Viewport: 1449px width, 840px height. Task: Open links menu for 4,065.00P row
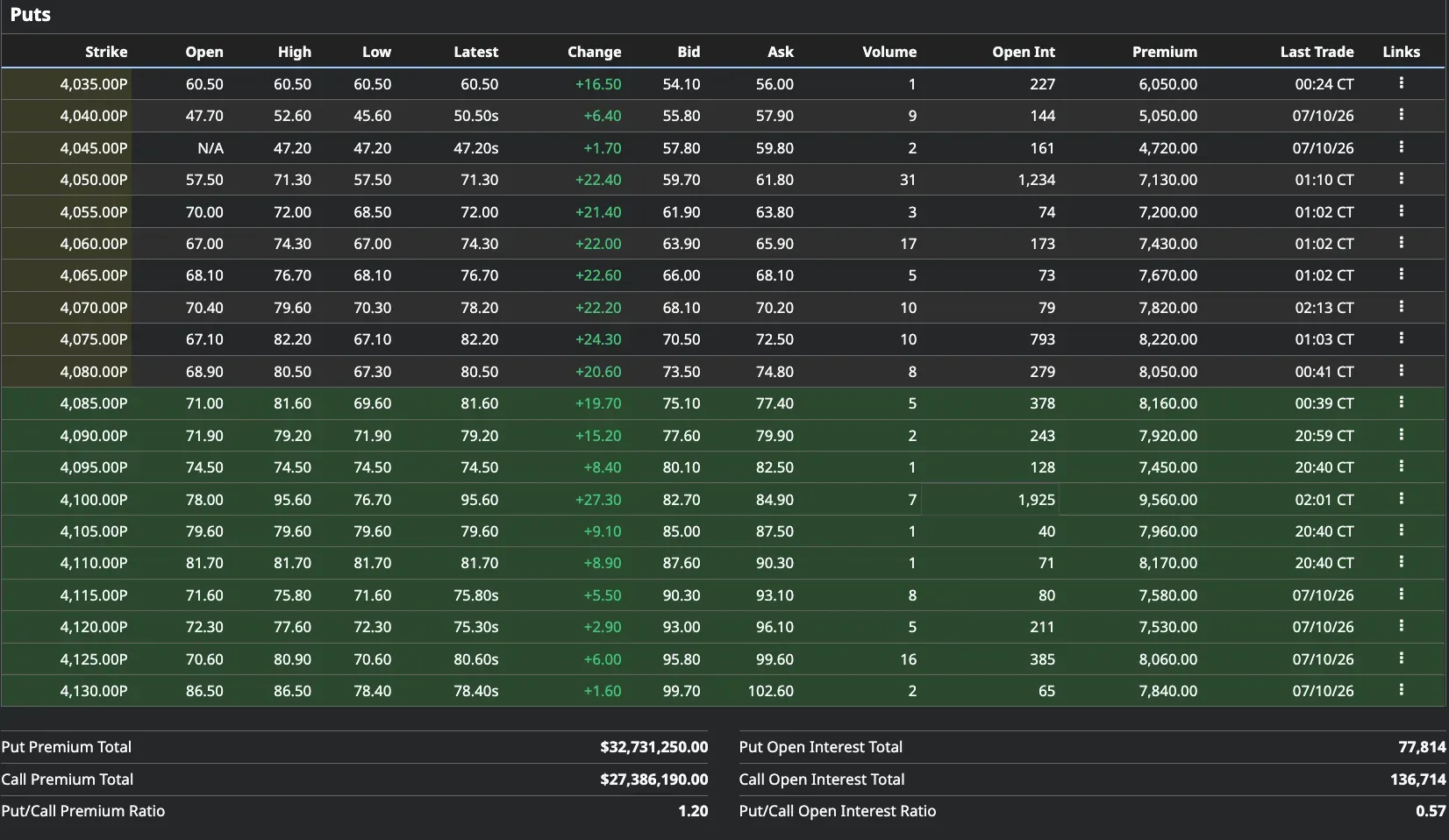pos(1401,274)
